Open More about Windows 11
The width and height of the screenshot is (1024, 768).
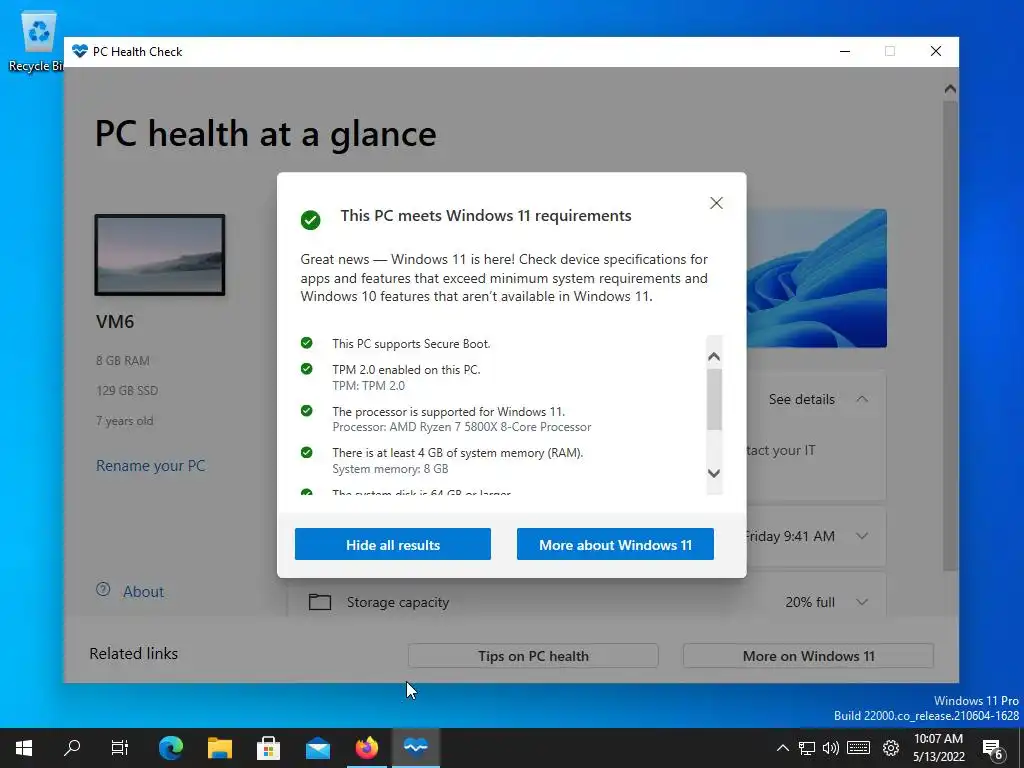click(615, 544)
